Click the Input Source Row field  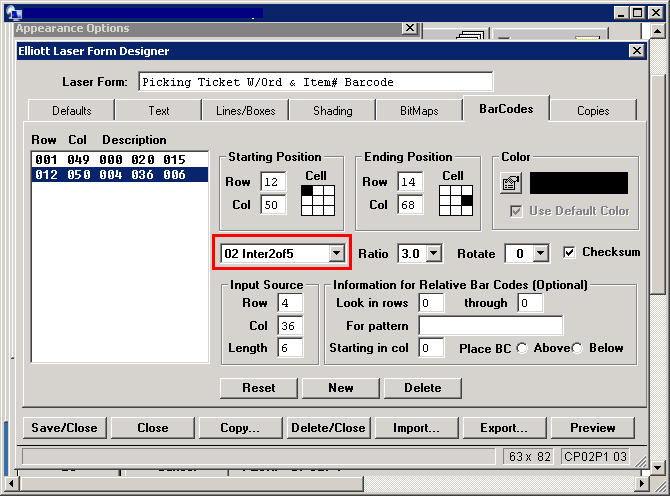coord(290,303)
